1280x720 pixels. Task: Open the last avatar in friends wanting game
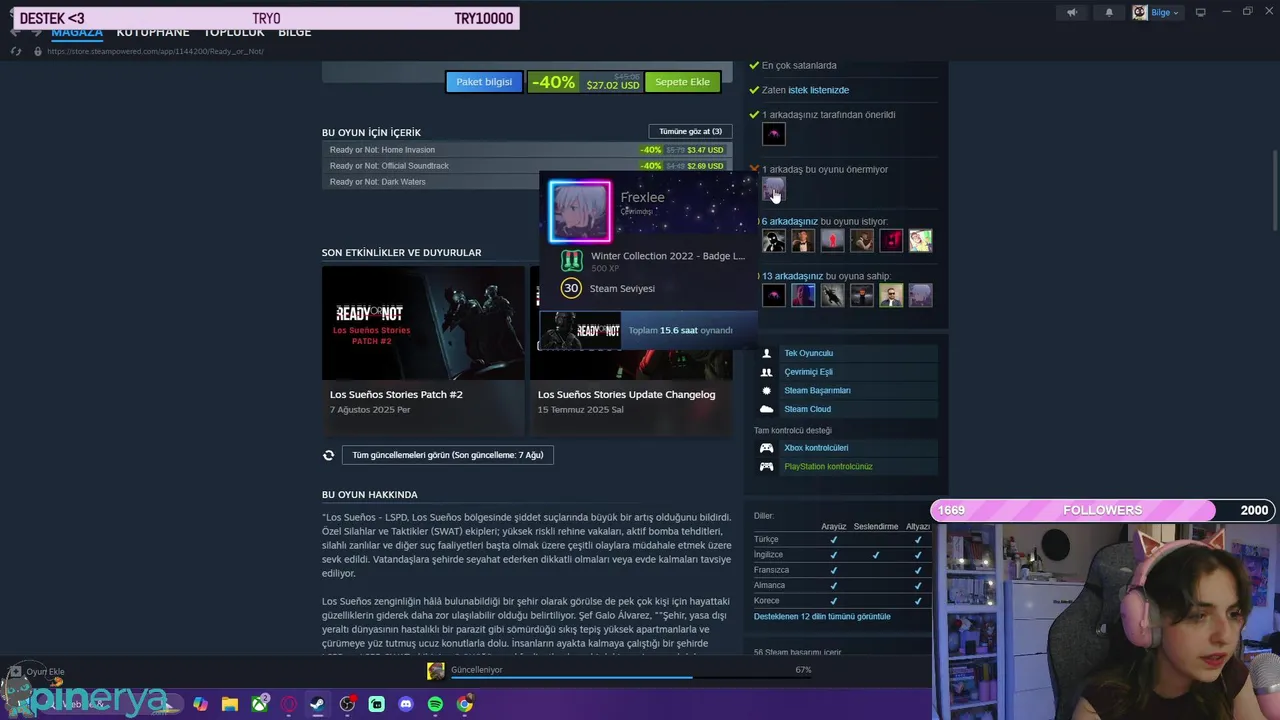[x=921, y=240]
